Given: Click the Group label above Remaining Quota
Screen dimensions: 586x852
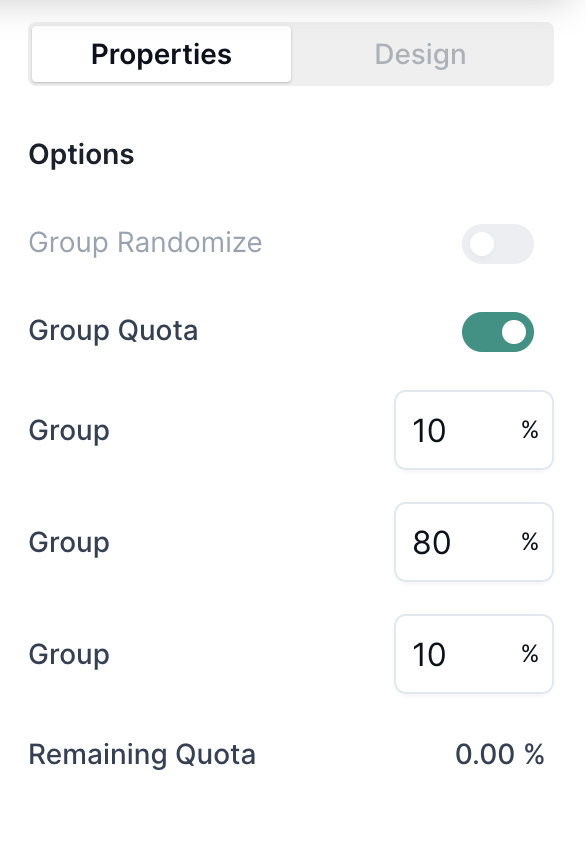Looking at the screenshot, I should (x=69, y=654).
